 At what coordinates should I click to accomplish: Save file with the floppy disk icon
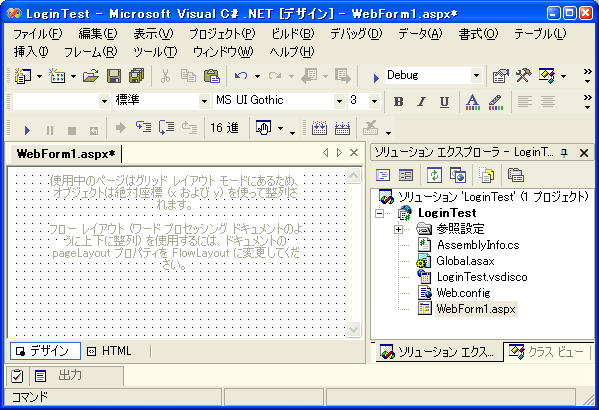[113, 76]
